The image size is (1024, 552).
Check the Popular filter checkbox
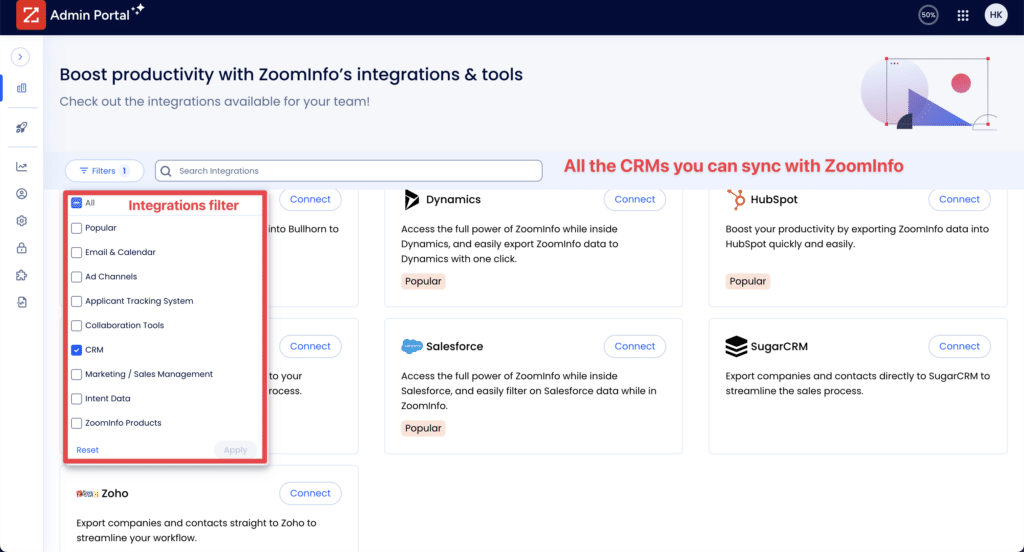pyautogui.click(x=76, y=228)
